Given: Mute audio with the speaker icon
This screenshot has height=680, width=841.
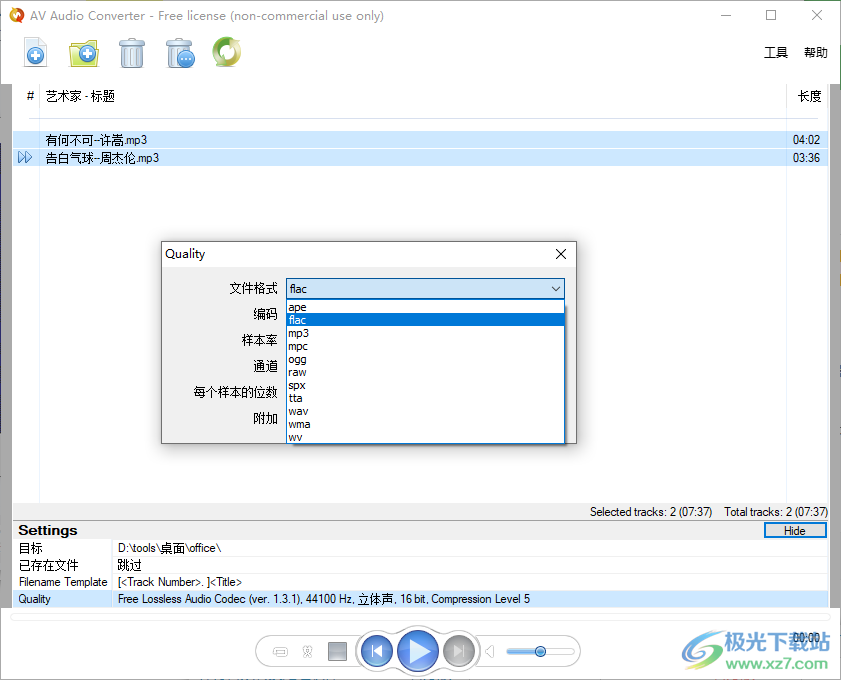Looking at the screenshot, I should click(x=490, y=652).
